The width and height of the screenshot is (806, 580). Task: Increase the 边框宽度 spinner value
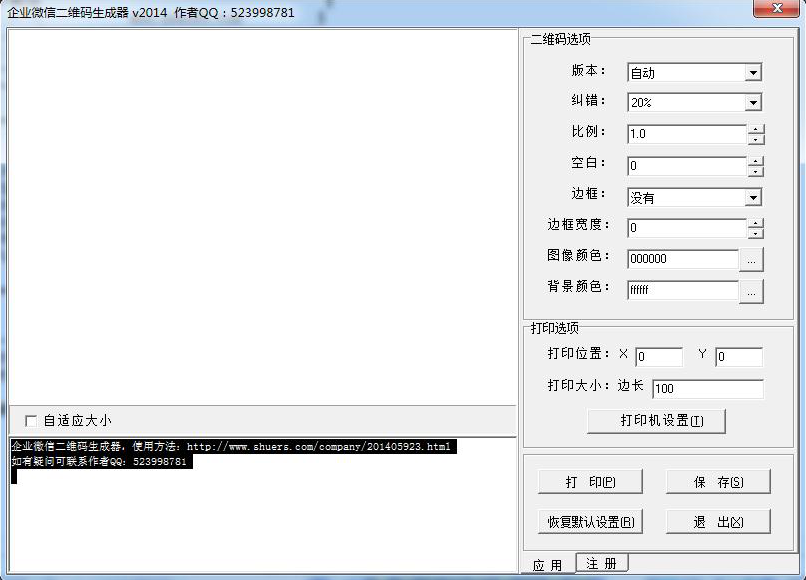[x=756, y=222]
